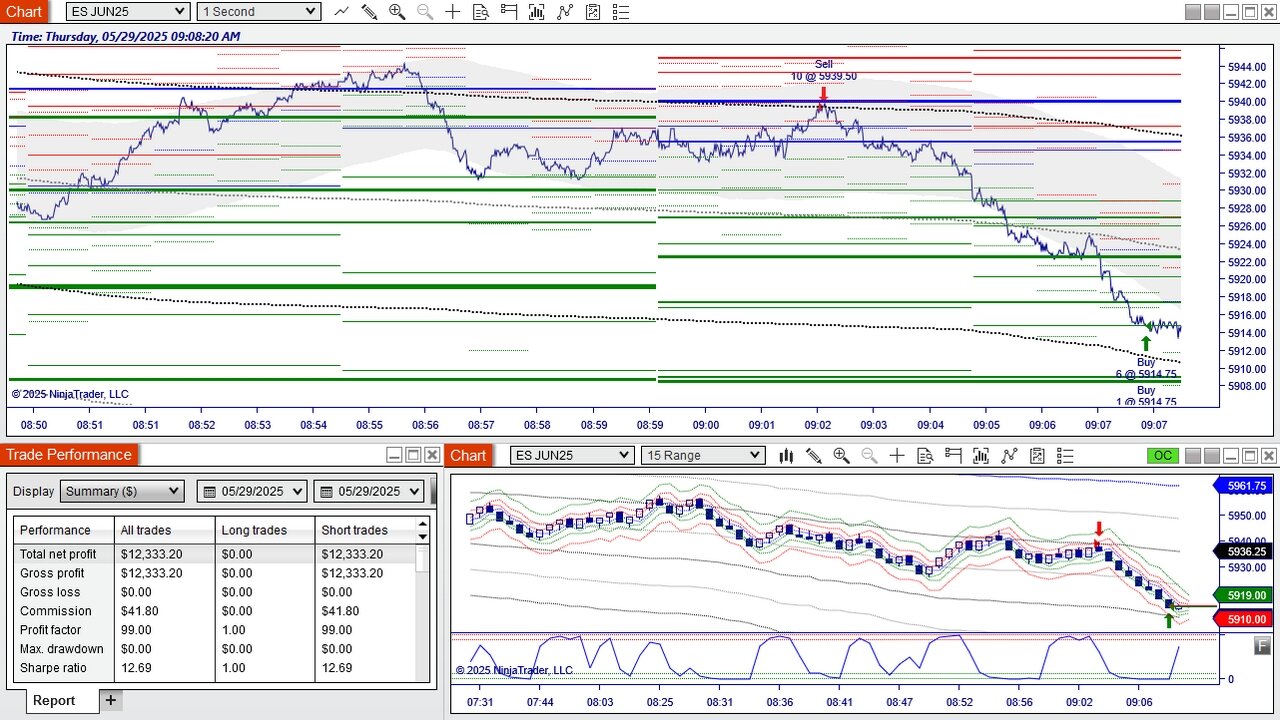Viewport: 1280px width, 720px height.
Task: Click the performance grid scroll down arrow
Action: pos(423,536)
